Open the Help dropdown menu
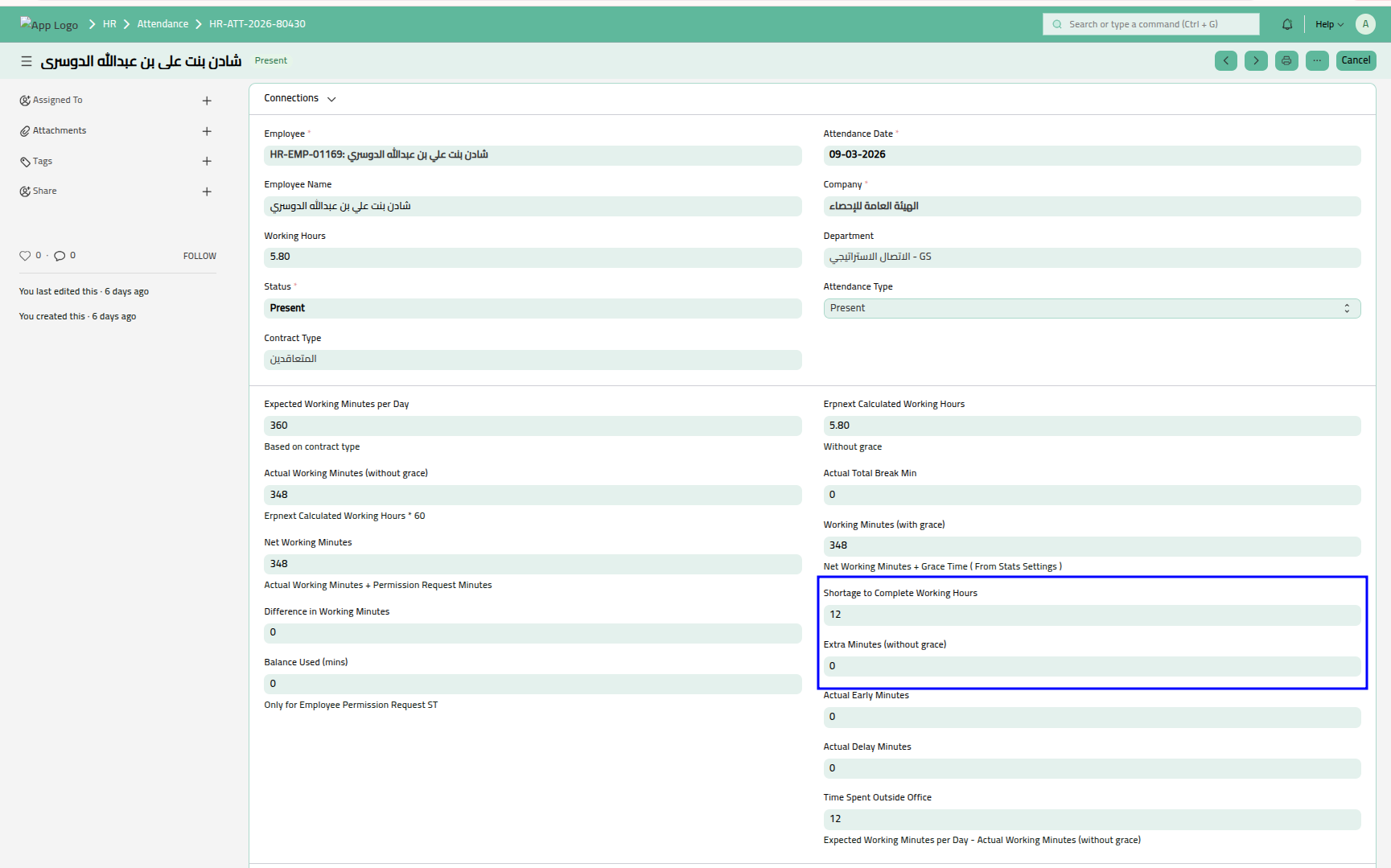This screenshot has height=868, width=1391. point(1329,24)
